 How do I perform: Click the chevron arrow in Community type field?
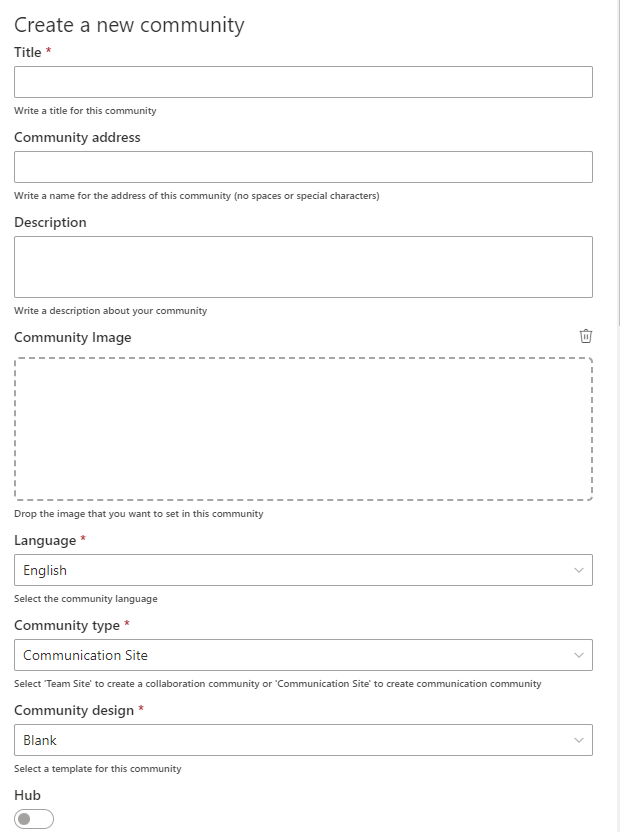pos(579,655)
